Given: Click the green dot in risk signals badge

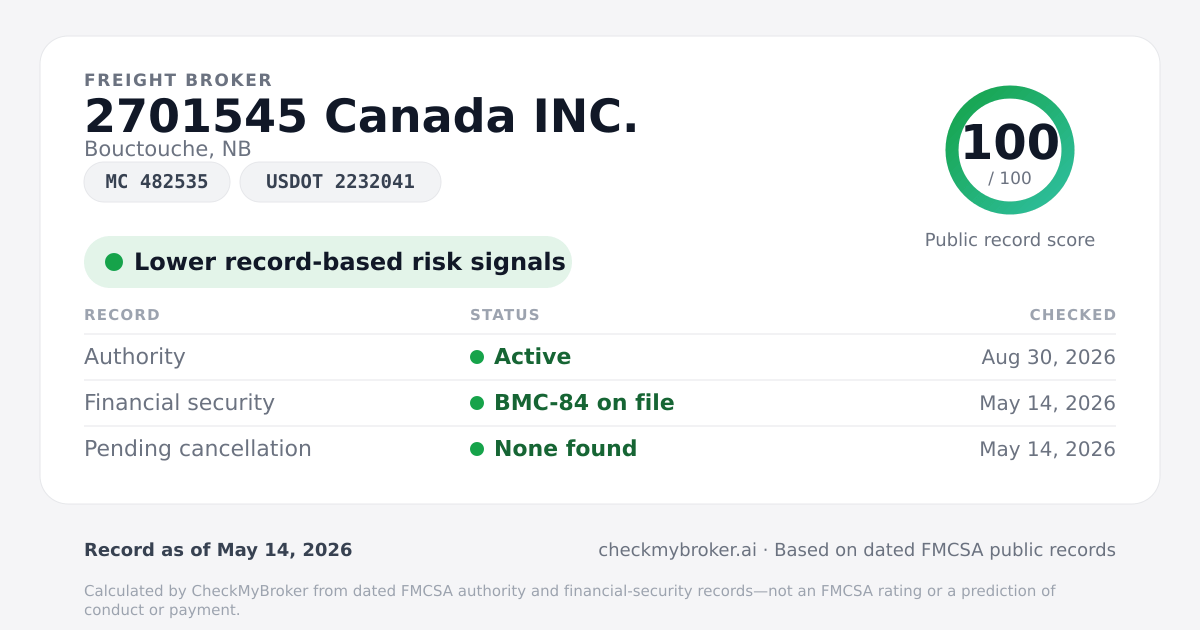Looking at the screenshot, I should [114, 262].
